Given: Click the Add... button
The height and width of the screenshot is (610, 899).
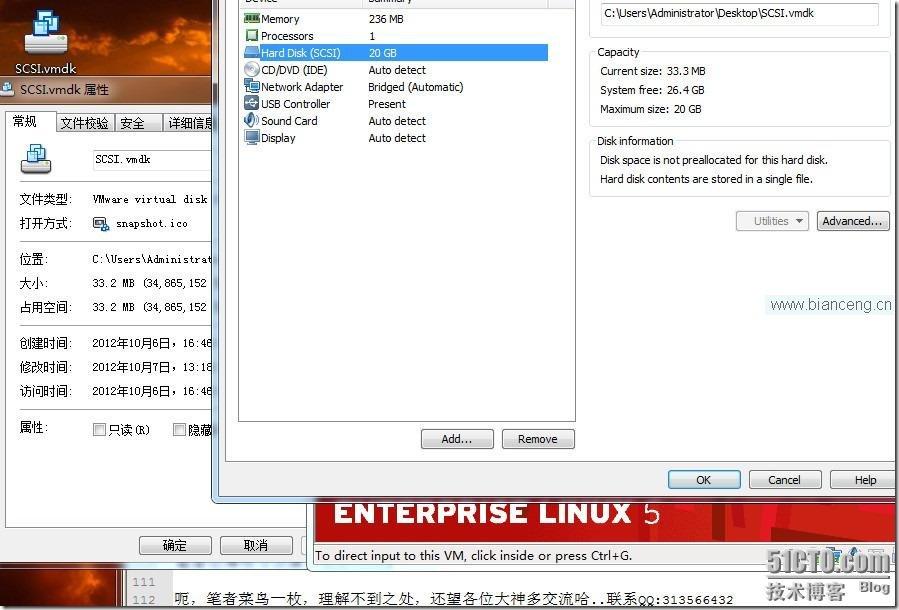Looking at the screenshot, I should pos(457,439).
